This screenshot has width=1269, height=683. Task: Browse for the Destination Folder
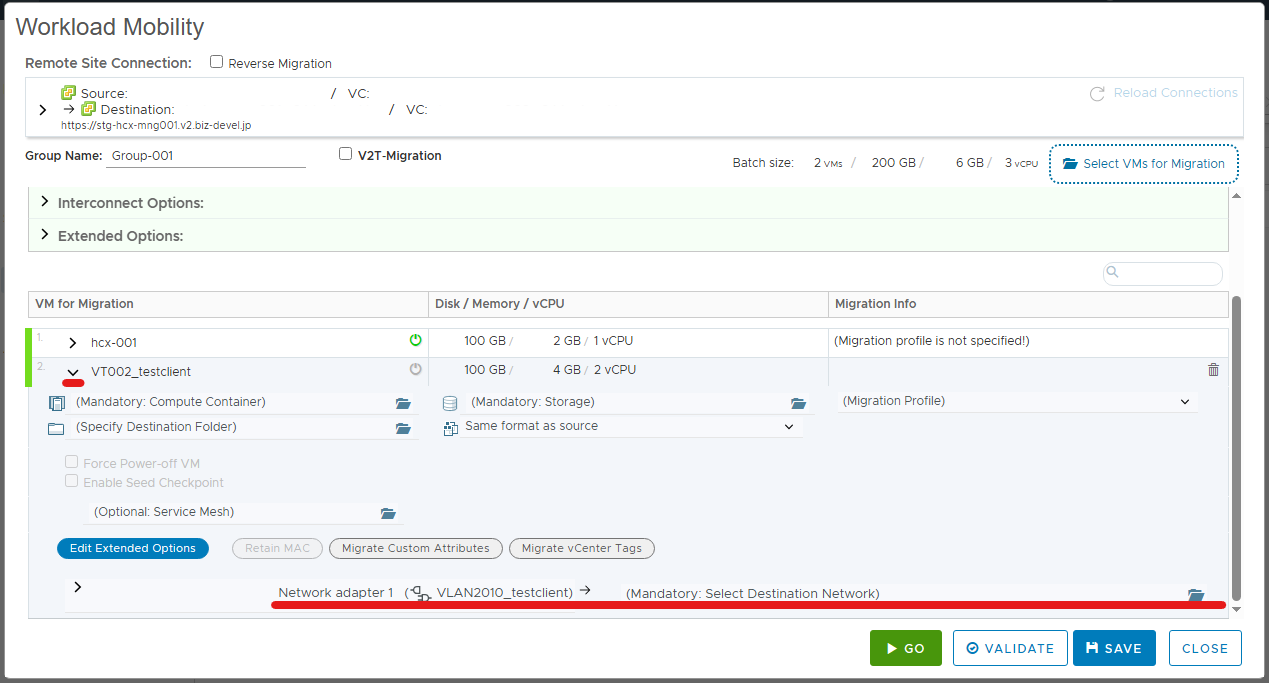[403, 428]
